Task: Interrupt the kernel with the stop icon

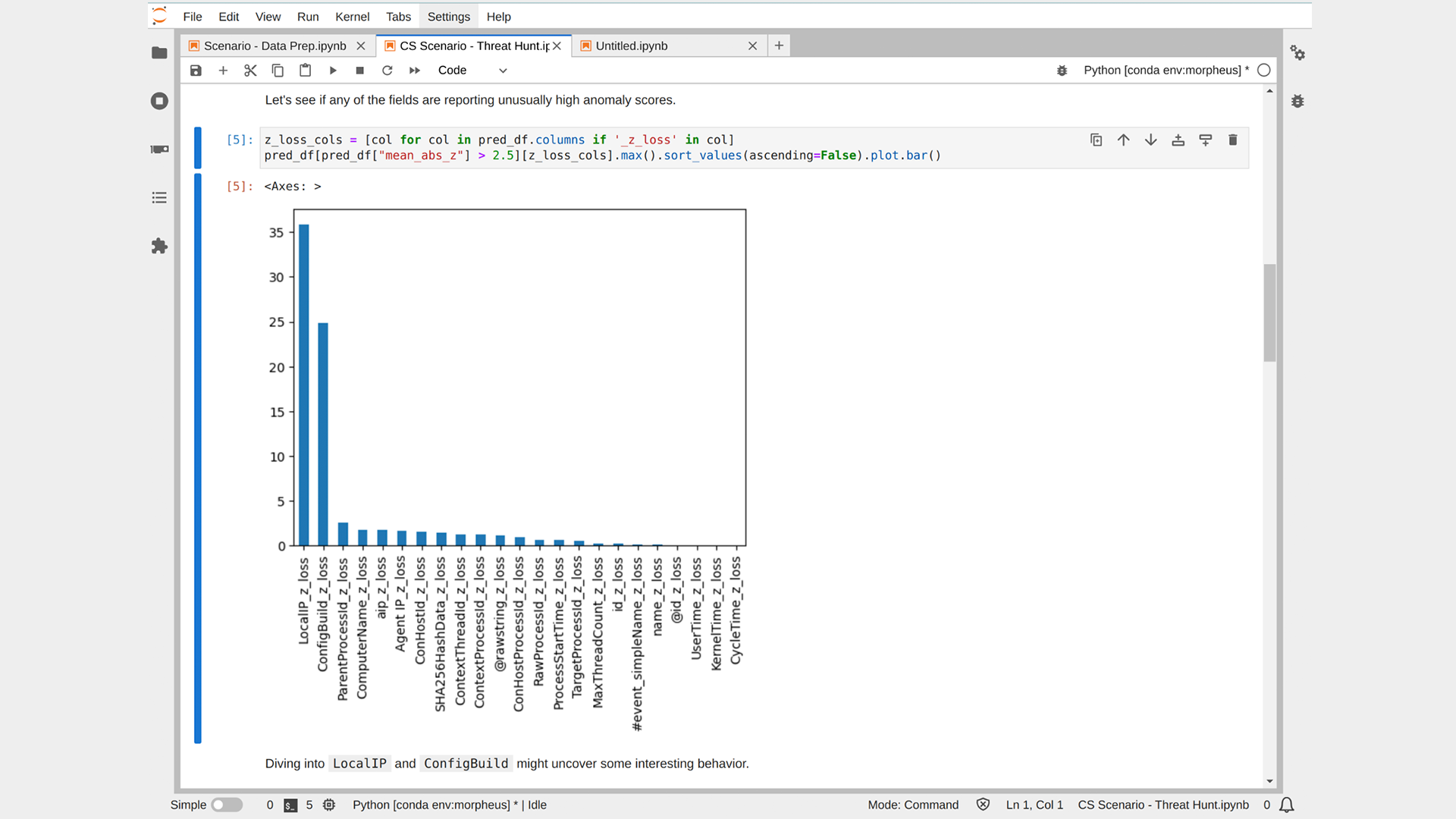Action: (360, 71)
